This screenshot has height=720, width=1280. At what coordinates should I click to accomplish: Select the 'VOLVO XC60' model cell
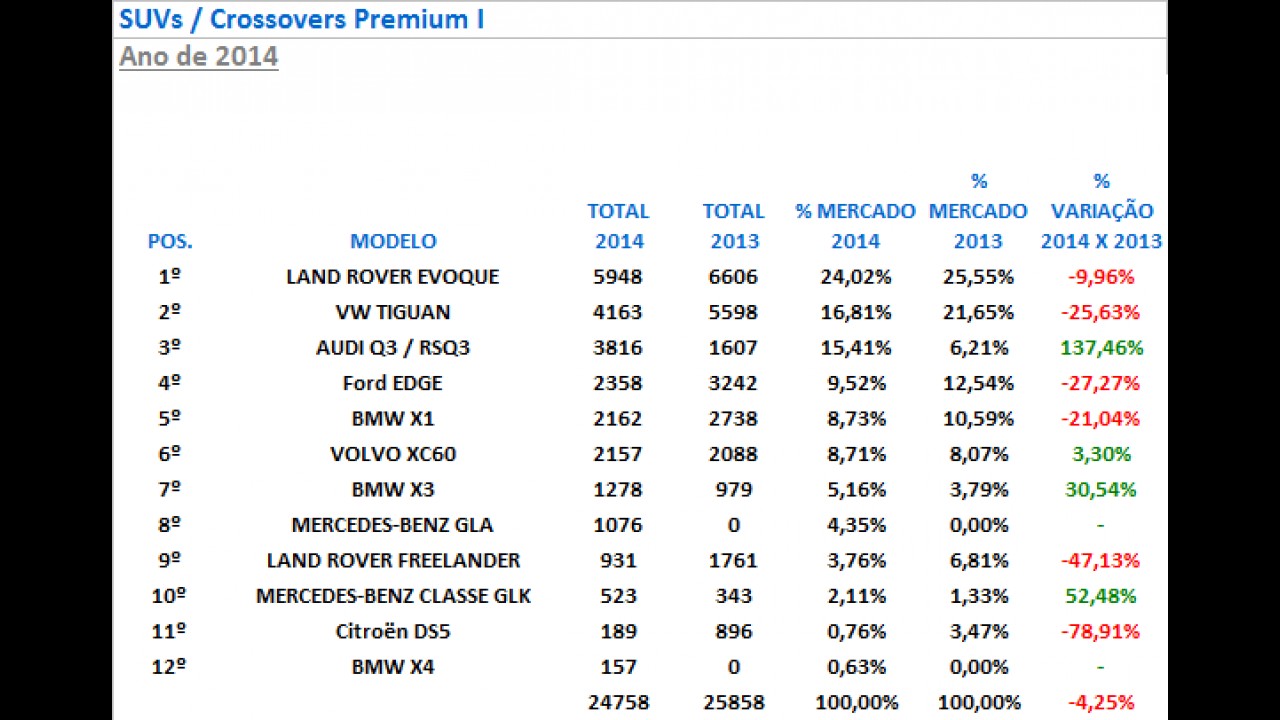tap(392, 454)
